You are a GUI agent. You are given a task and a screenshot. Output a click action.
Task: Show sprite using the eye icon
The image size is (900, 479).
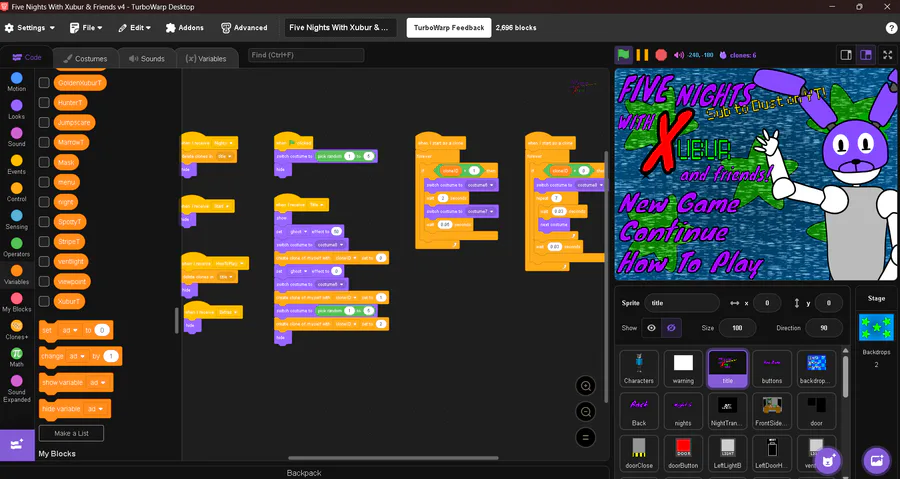[x=651, y=328]
